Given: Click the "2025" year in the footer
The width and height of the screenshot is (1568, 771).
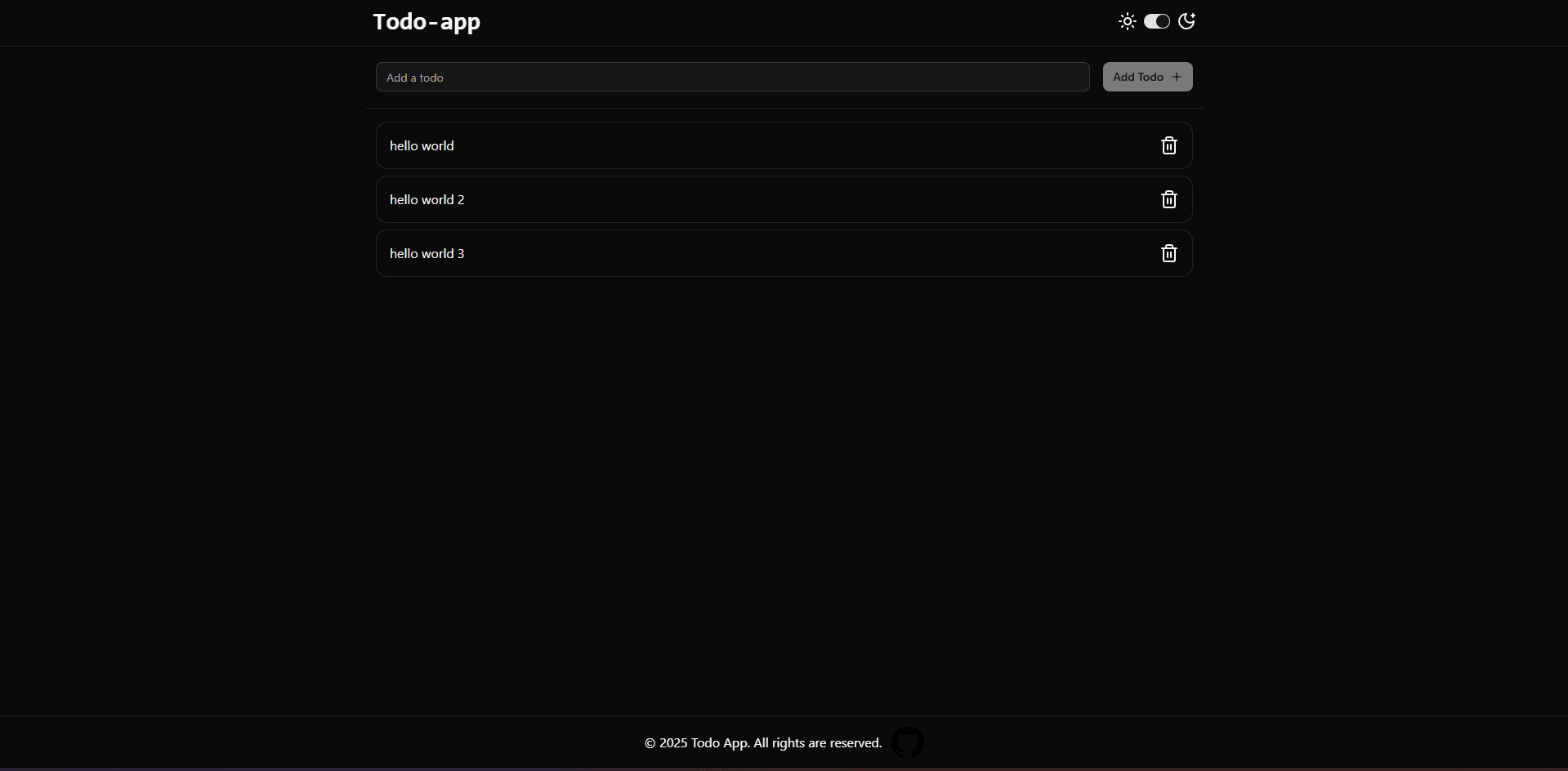Looking at the screenshot, I should pos(673,742).
